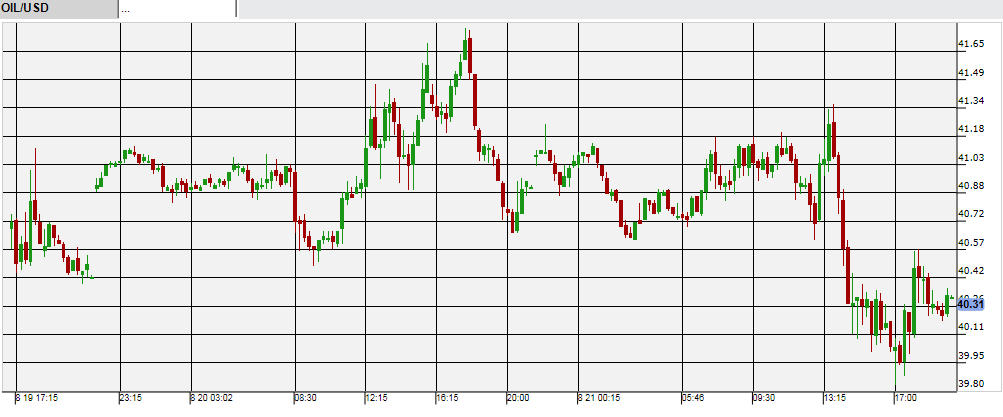Select the 05:46 time axis label
Screen dimensions: 1003x417
[x=693, y=398]
